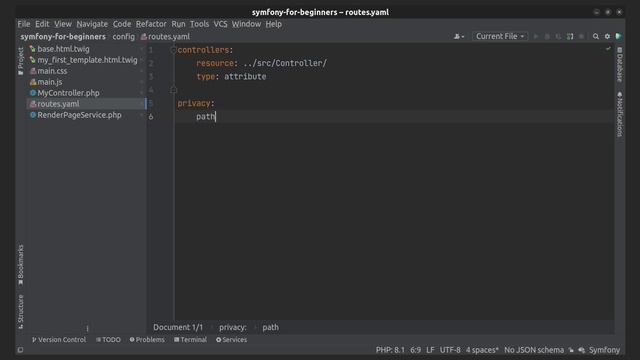Image resolution: width=640 pixels, height=360 pixels.
Task: Toggle the Project tool window tab
Action: (21, 61)
